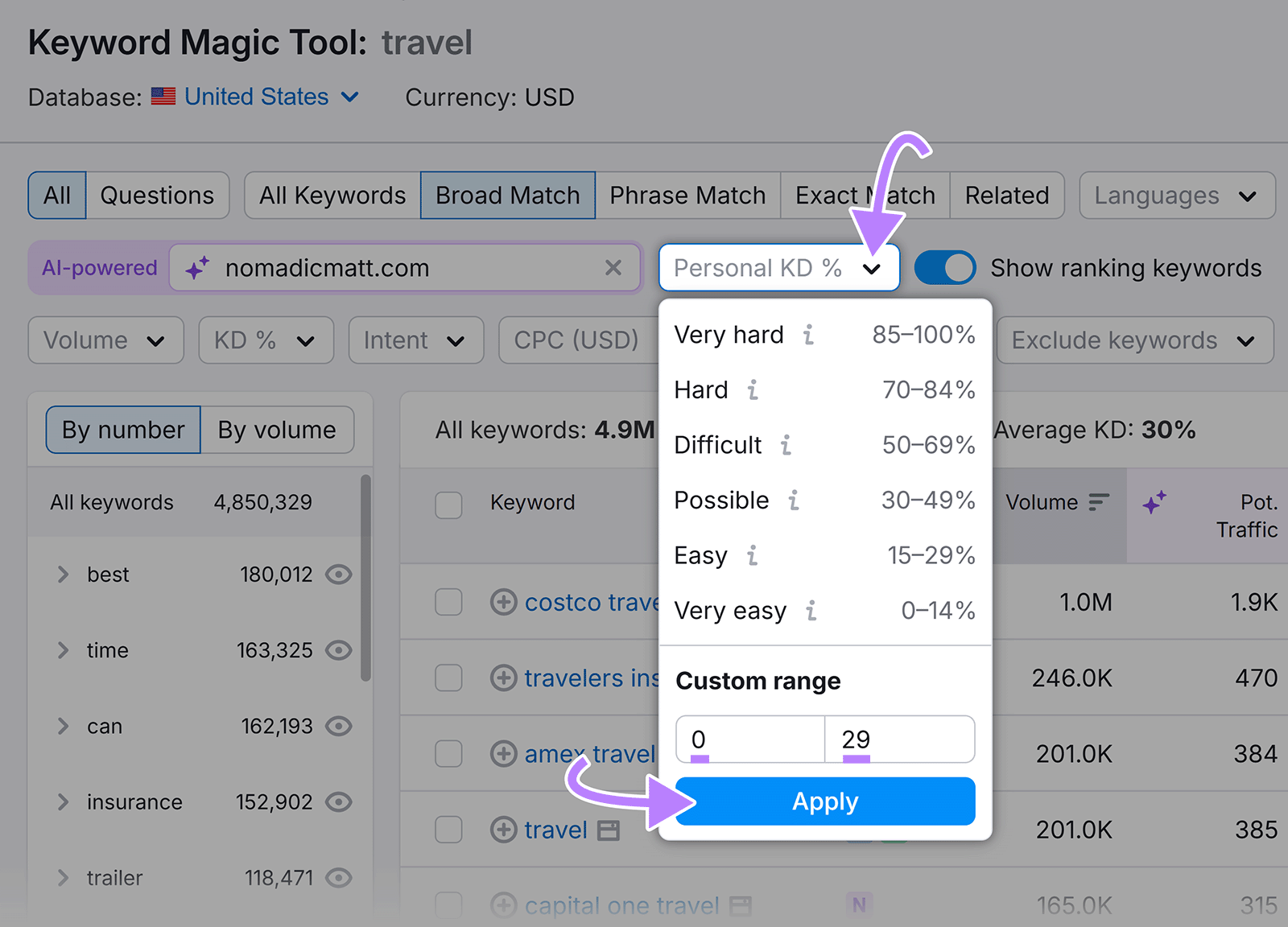Check the travelers insurance row checkbox
This screenshot has width=1288, height=927.
coord(448,678)
